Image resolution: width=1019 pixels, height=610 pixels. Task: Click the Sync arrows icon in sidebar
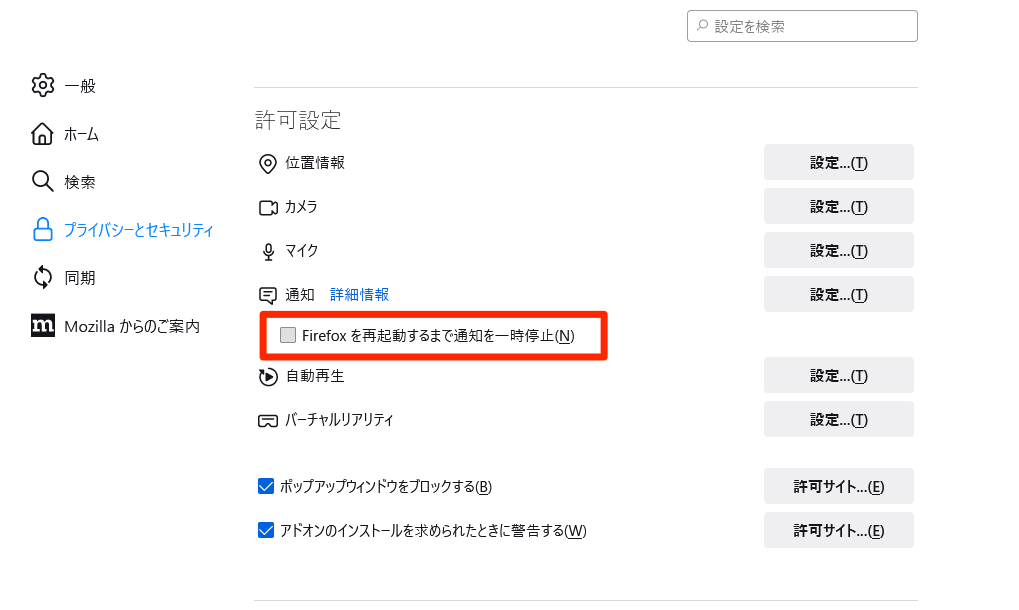(x=43, y=277)
